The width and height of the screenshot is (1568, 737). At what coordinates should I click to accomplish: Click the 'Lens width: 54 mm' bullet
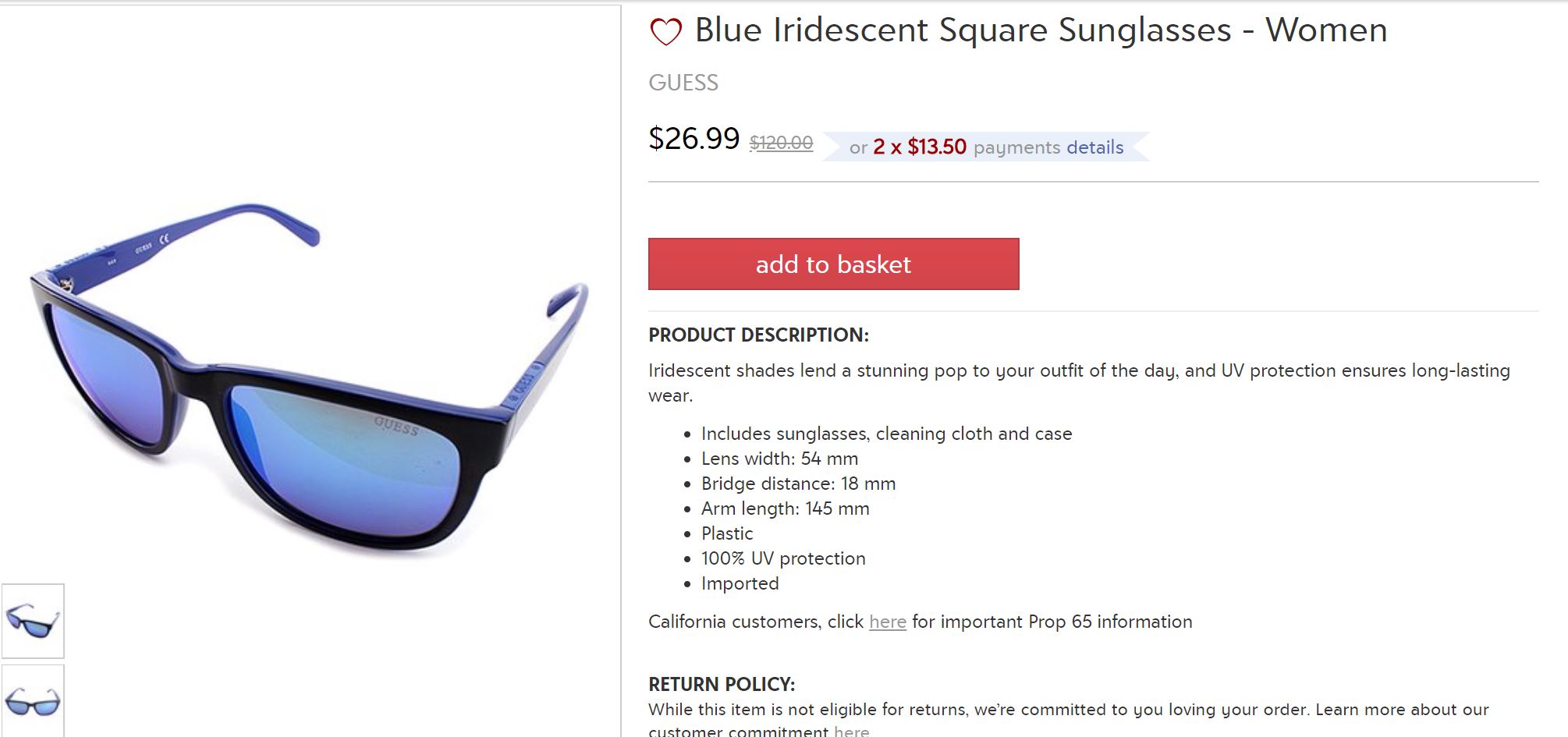(x=779, y=459)
